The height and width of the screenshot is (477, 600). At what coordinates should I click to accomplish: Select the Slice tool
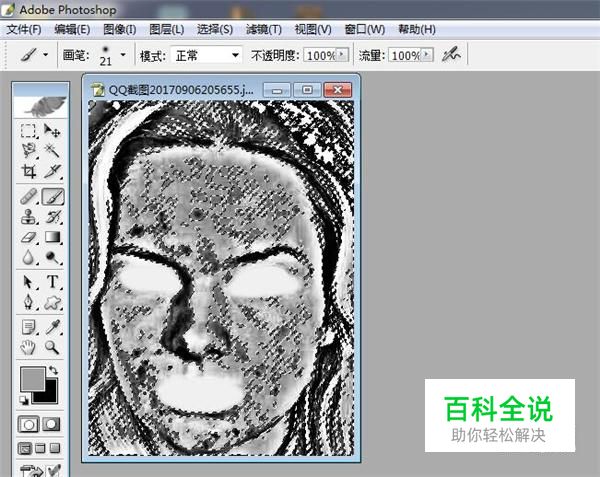click(x=52, y=171)
